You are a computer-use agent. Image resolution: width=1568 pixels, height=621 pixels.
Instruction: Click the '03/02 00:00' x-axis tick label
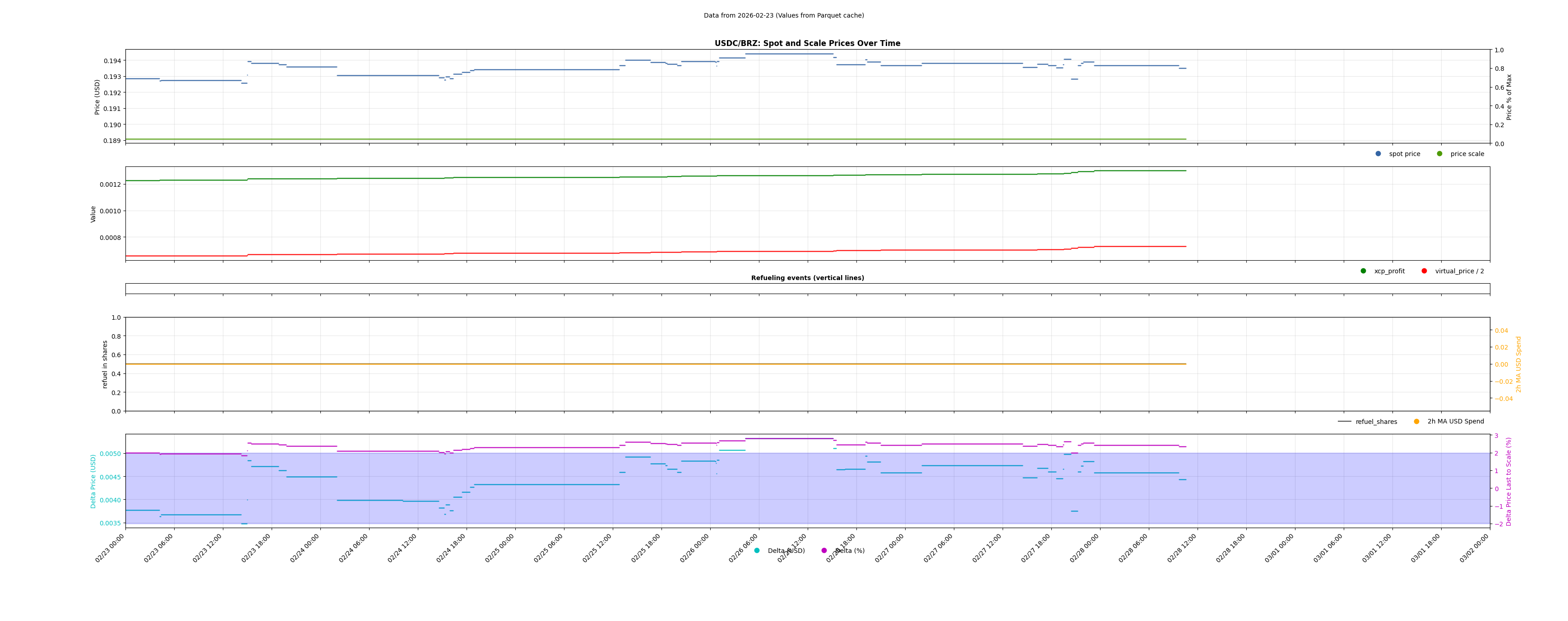[1474, 548]
